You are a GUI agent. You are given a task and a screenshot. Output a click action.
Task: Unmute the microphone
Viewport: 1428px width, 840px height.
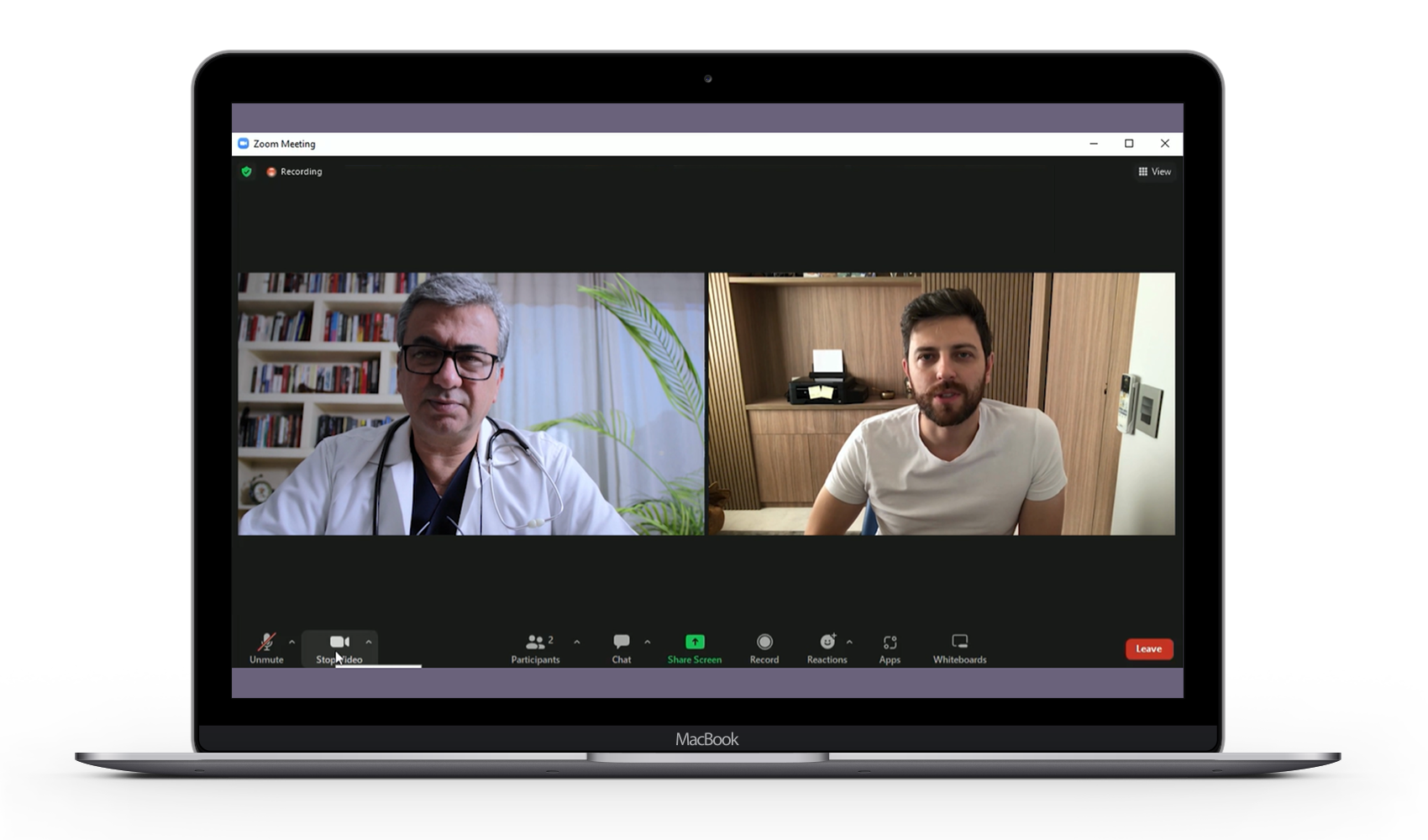pyautogui.click(x=266, y=649)
